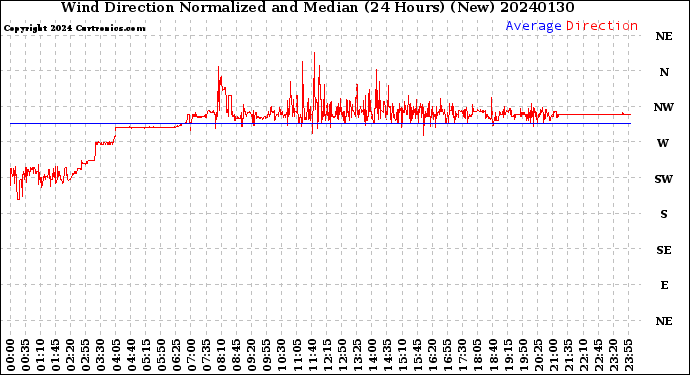This screenshot has width=690, height=375.
Task: Click the 17:30 time axis label
Action: [463, 355]
